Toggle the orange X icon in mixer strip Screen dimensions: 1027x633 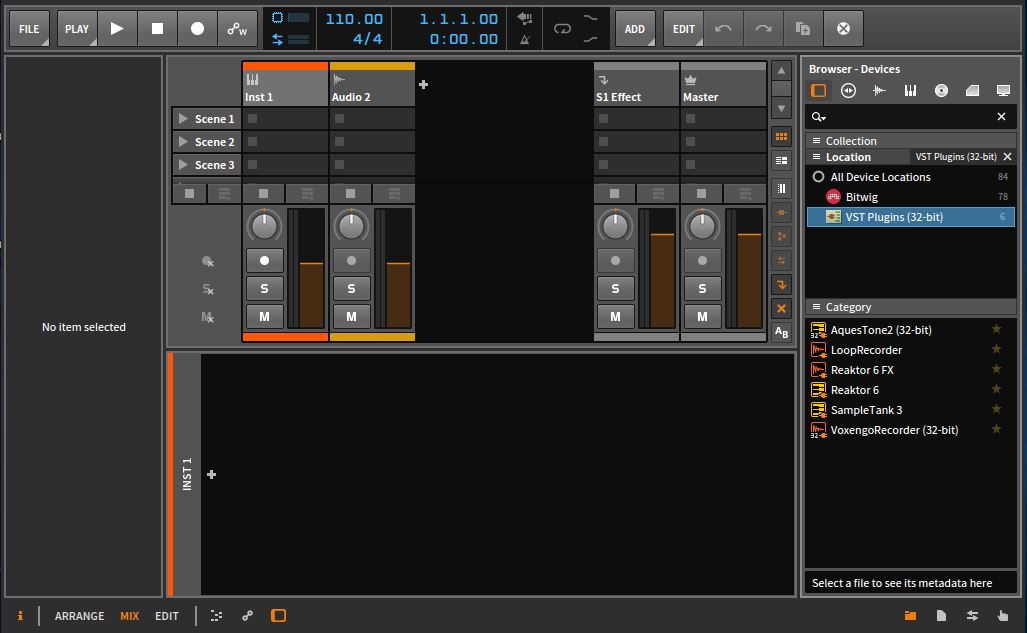point(781,308)
